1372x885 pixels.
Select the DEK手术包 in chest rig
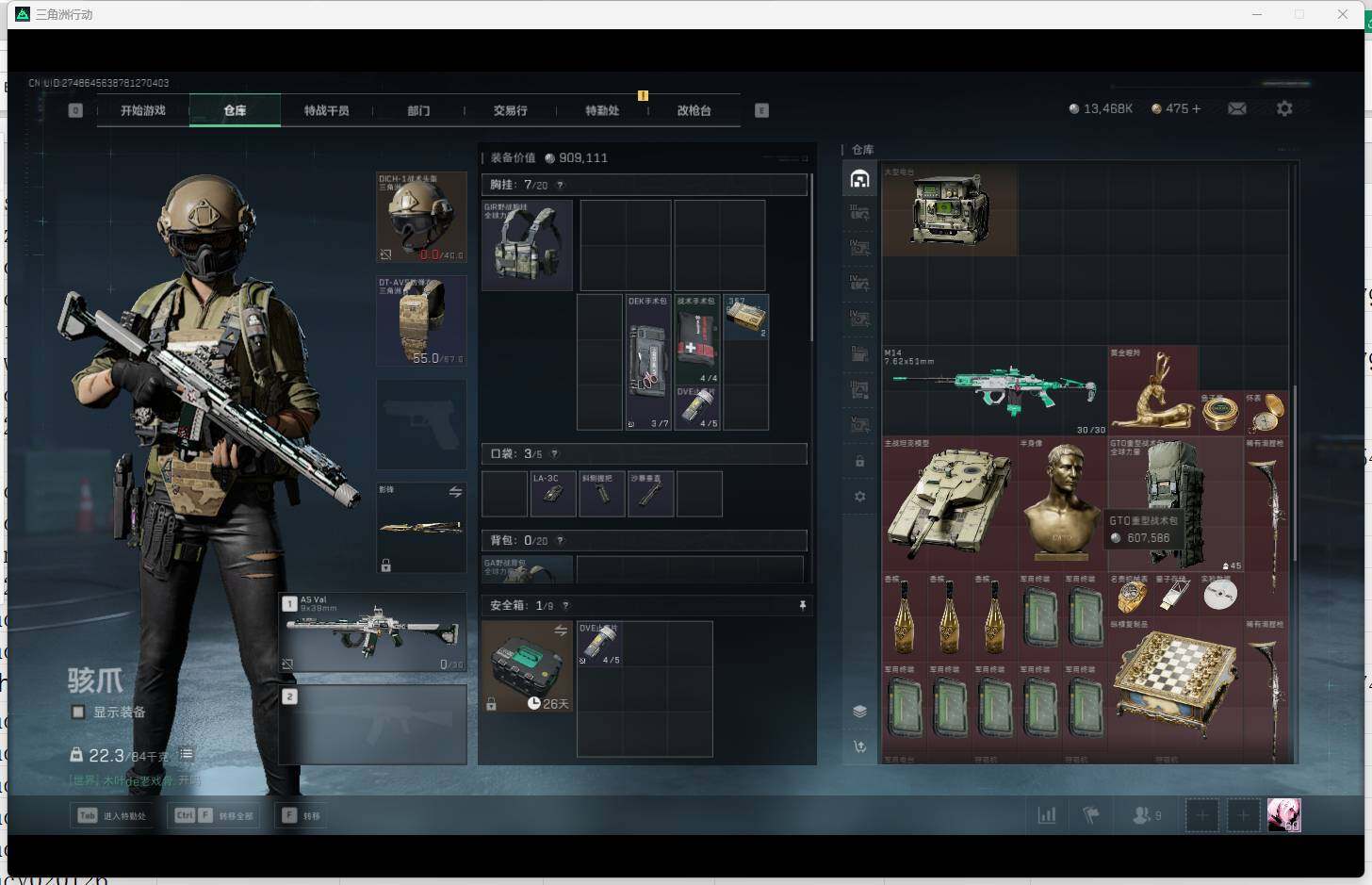tap(648, 362)
